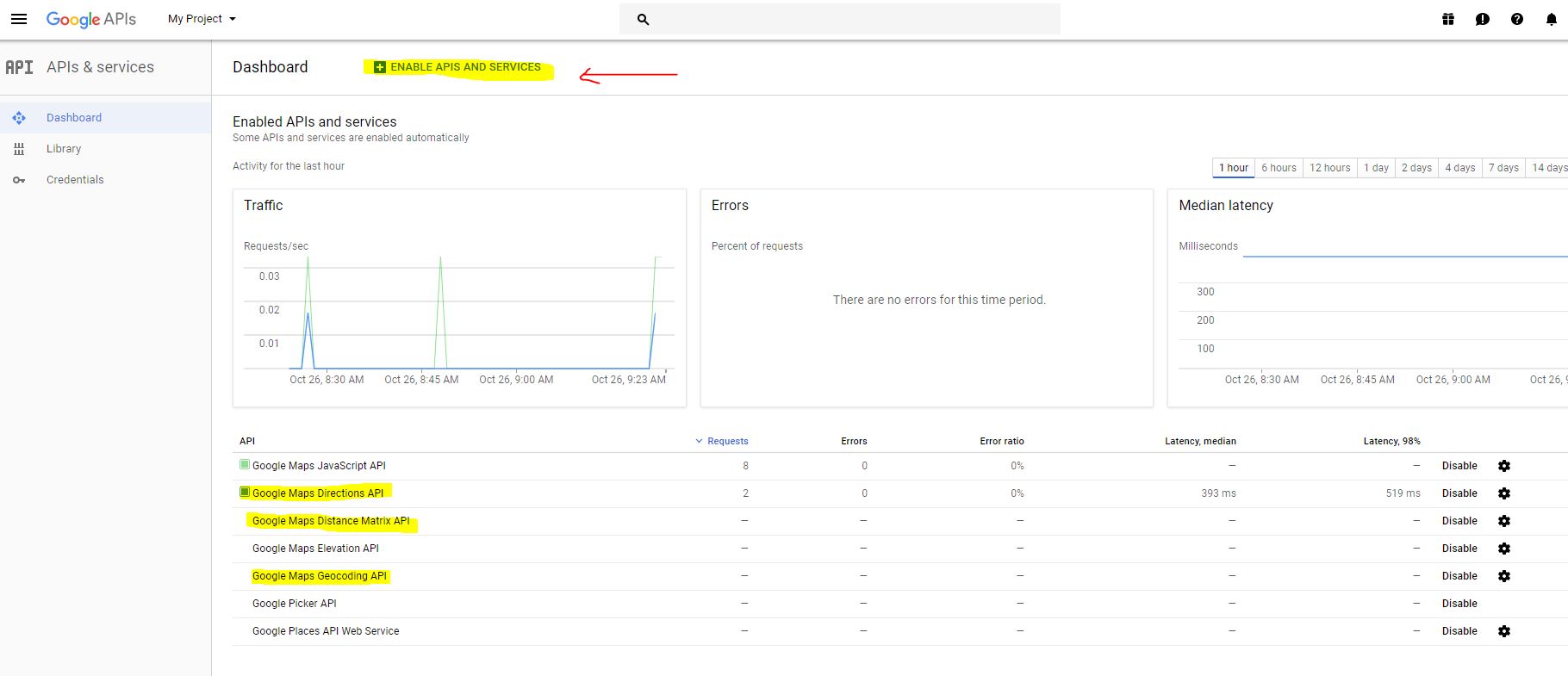Expand the My Project dropdown
The image size is (1568, 676).
[x=202, y=19]
